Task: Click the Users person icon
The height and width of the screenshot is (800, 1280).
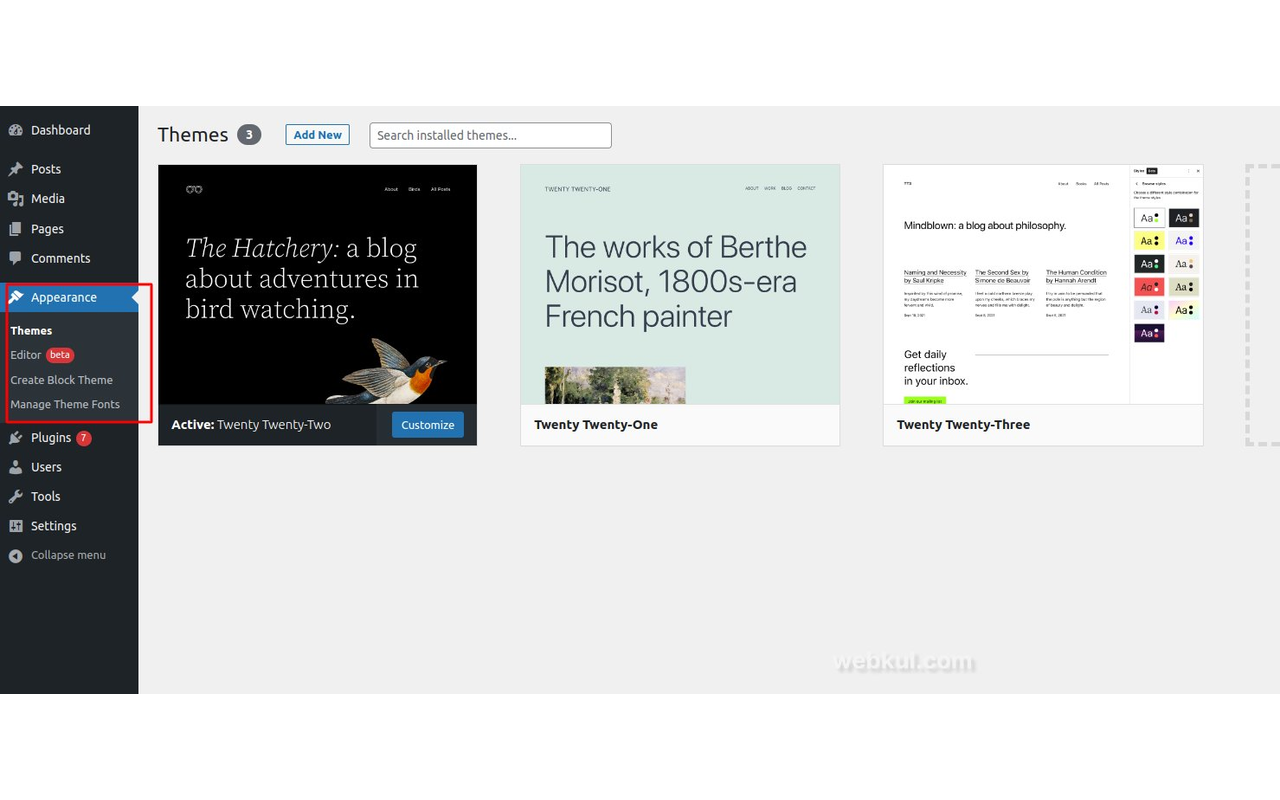Action: tap(15, 467)
